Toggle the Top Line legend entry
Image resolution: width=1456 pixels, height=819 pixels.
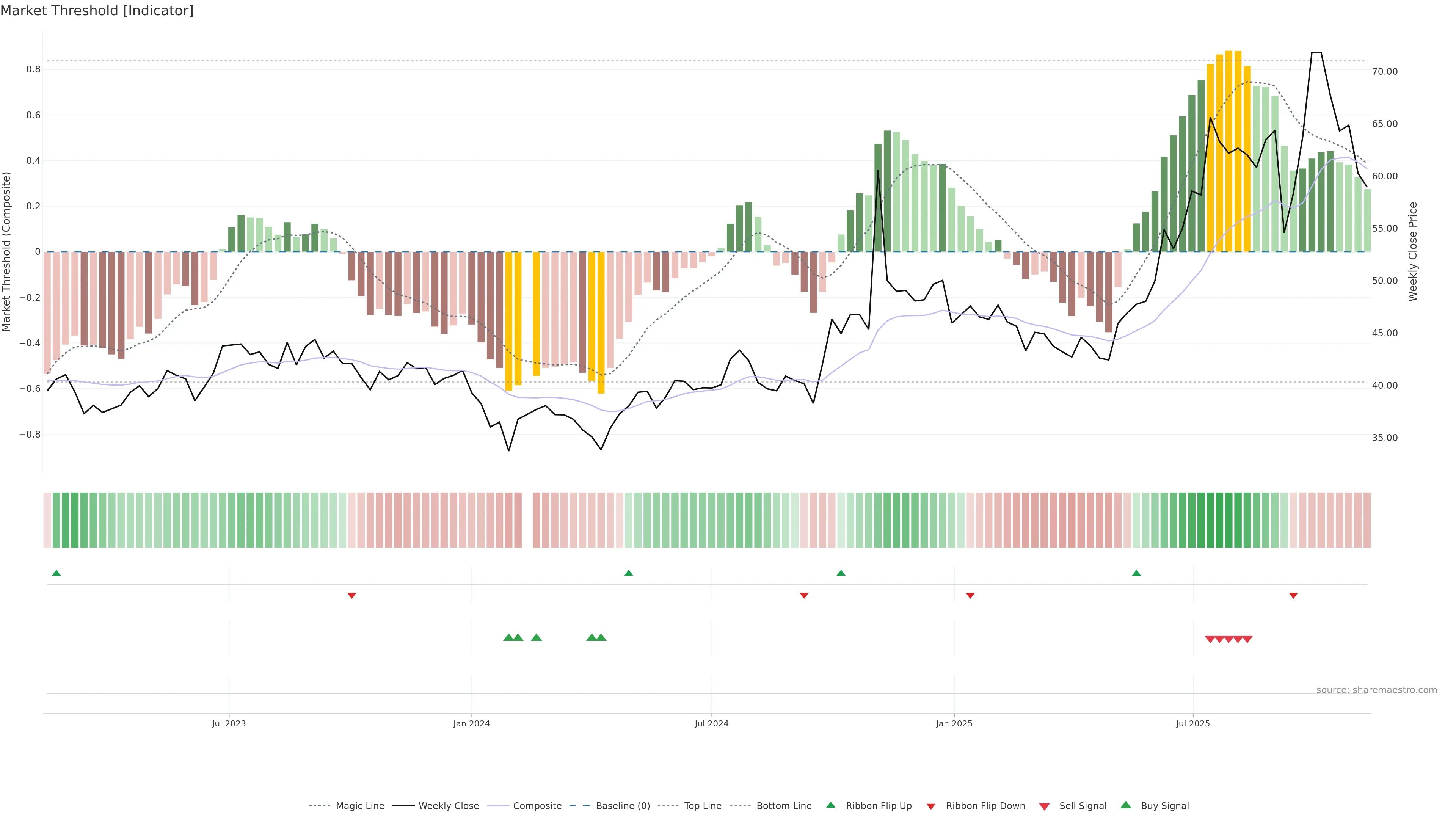702,806
